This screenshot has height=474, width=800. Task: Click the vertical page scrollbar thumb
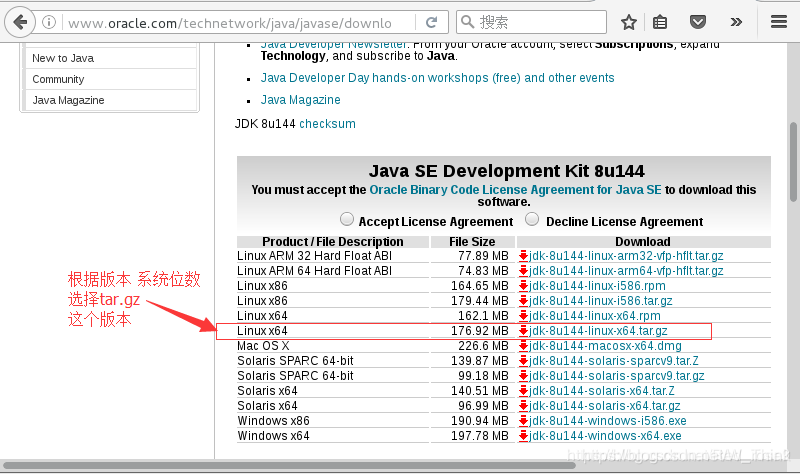coord(793,162)
